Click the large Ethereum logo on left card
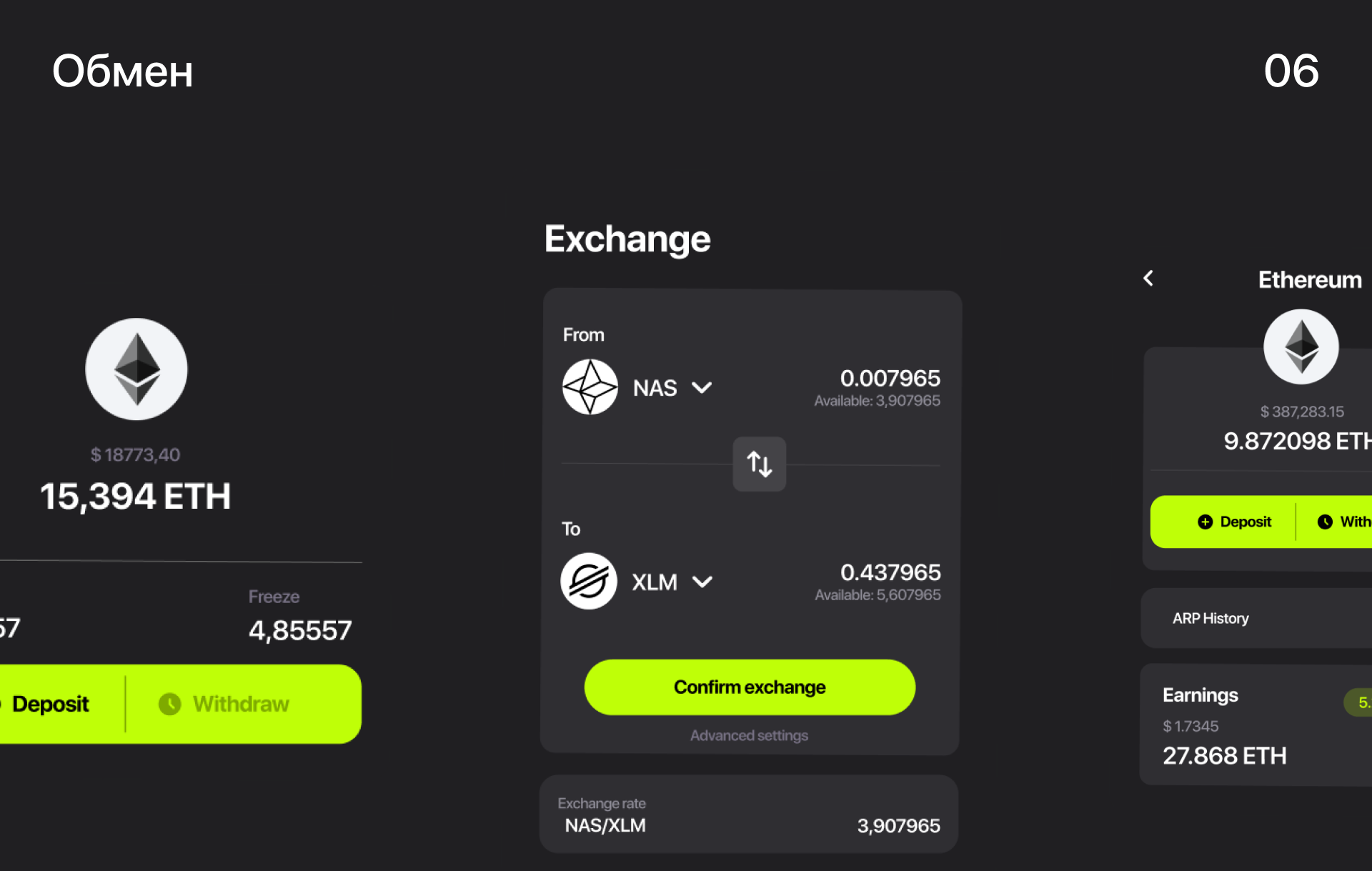This screenshot has width=1372, height=871. [x=136, y=369]
